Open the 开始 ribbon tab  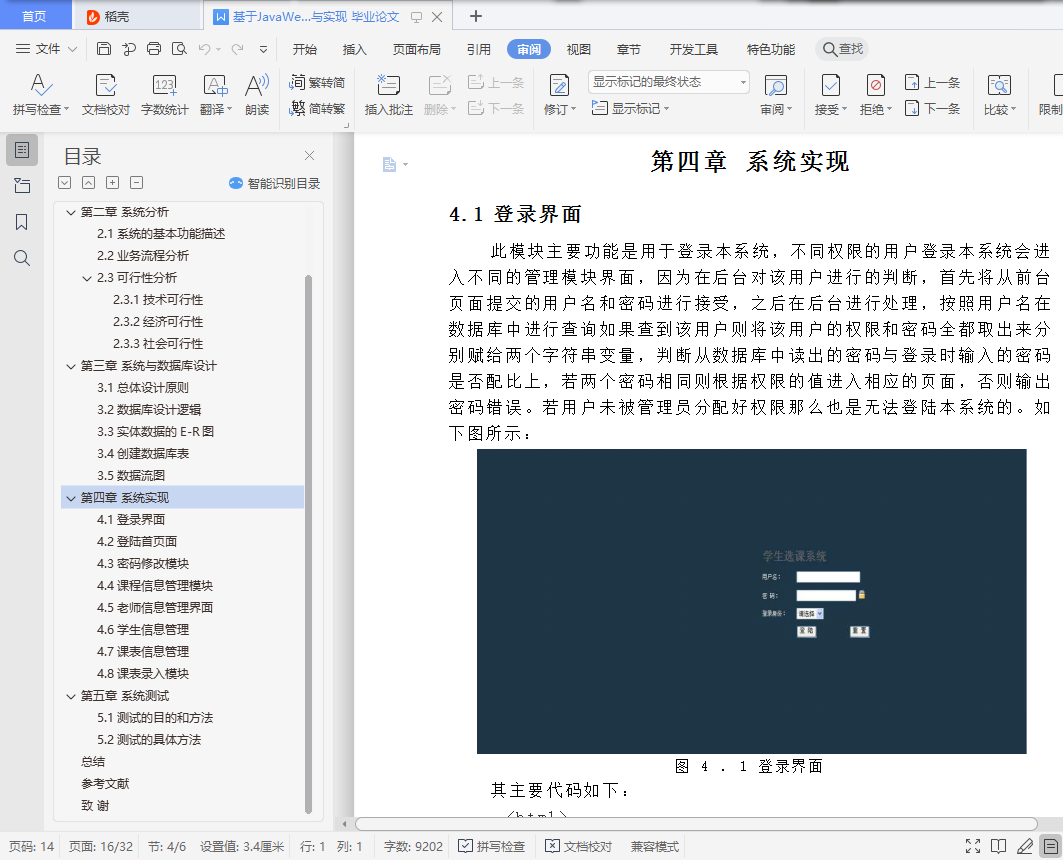point(304,49)
